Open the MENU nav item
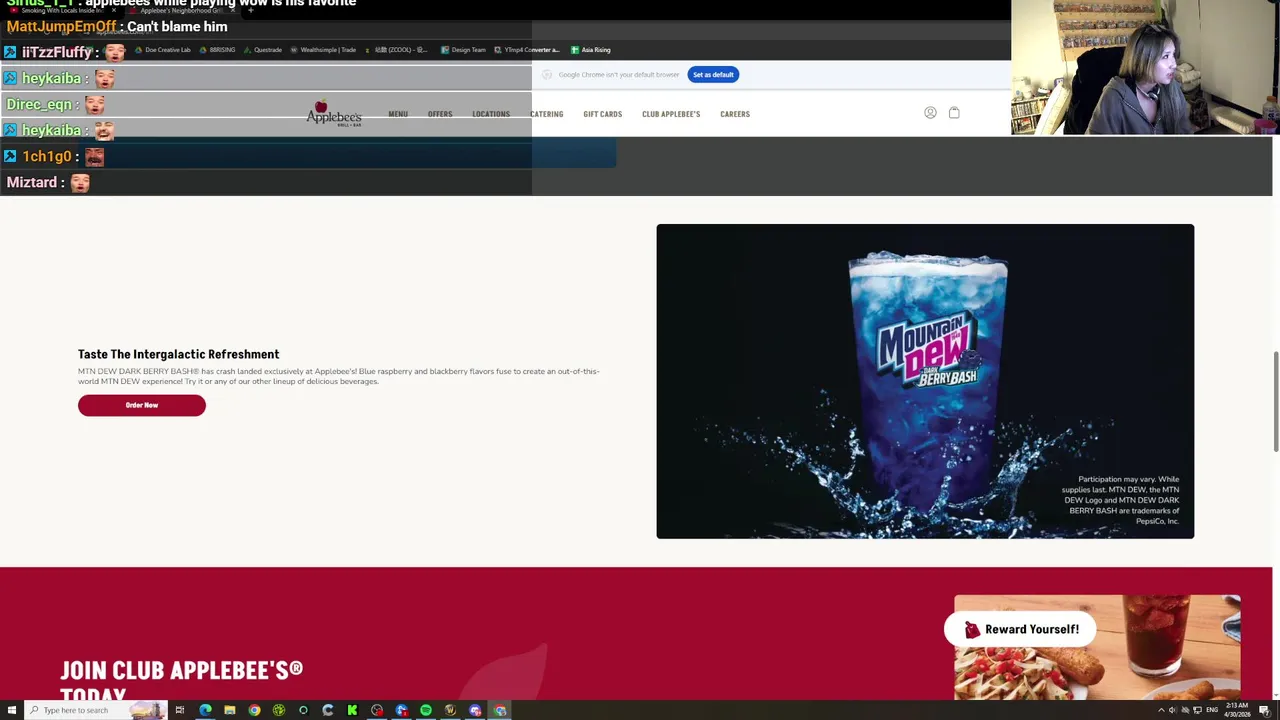 [x=398, y=114]
